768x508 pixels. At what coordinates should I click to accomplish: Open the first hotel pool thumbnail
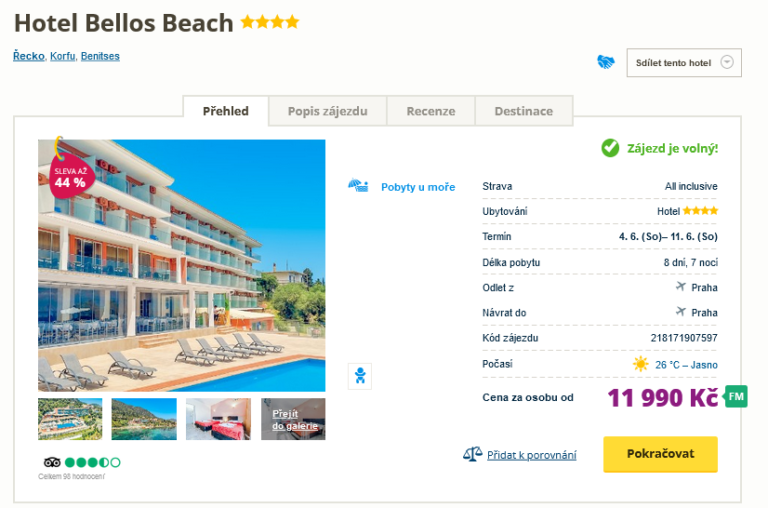pyautogui.click(x=70, y=419)
